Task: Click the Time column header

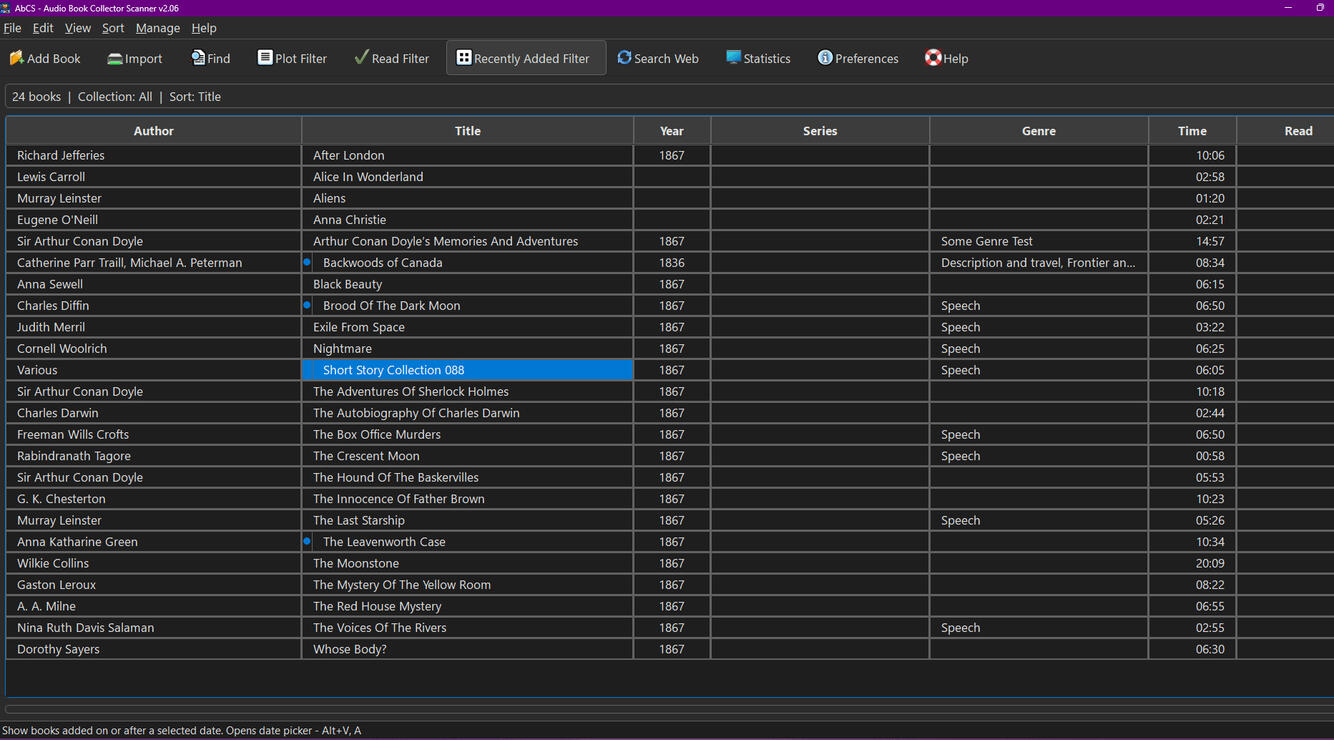Action: [1192, 131]
